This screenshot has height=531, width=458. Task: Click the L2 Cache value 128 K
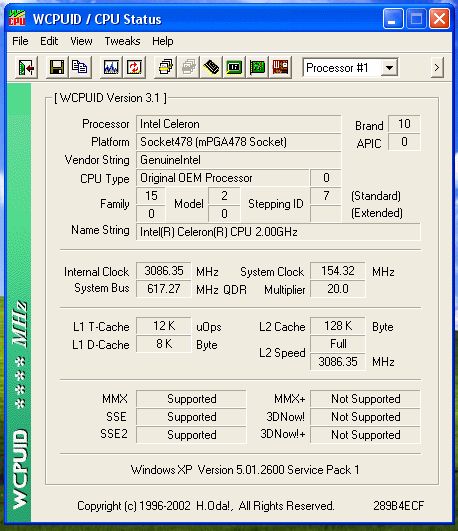pos(338,326)
